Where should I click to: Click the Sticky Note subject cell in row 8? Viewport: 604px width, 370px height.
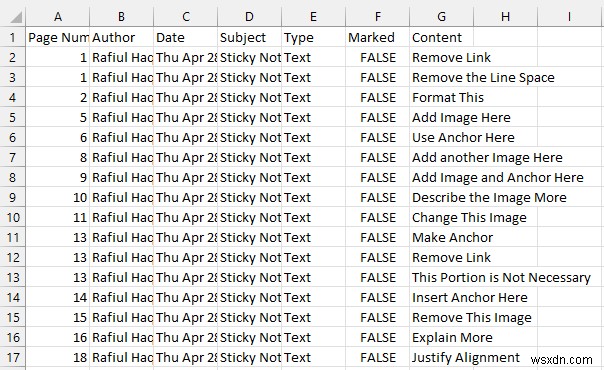point(250,177)
